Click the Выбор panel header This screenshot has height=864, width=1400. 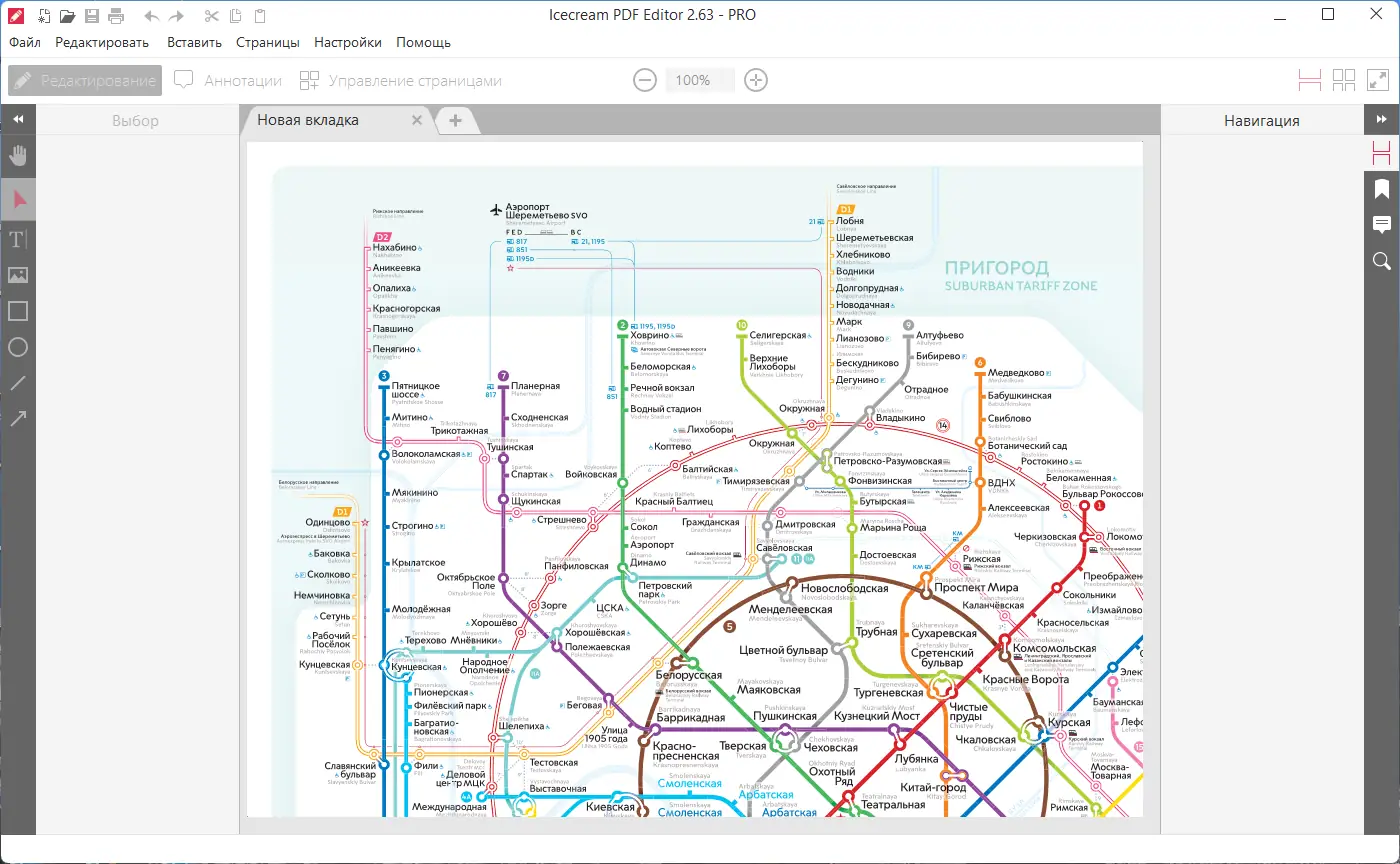click(x=136, y=121)
